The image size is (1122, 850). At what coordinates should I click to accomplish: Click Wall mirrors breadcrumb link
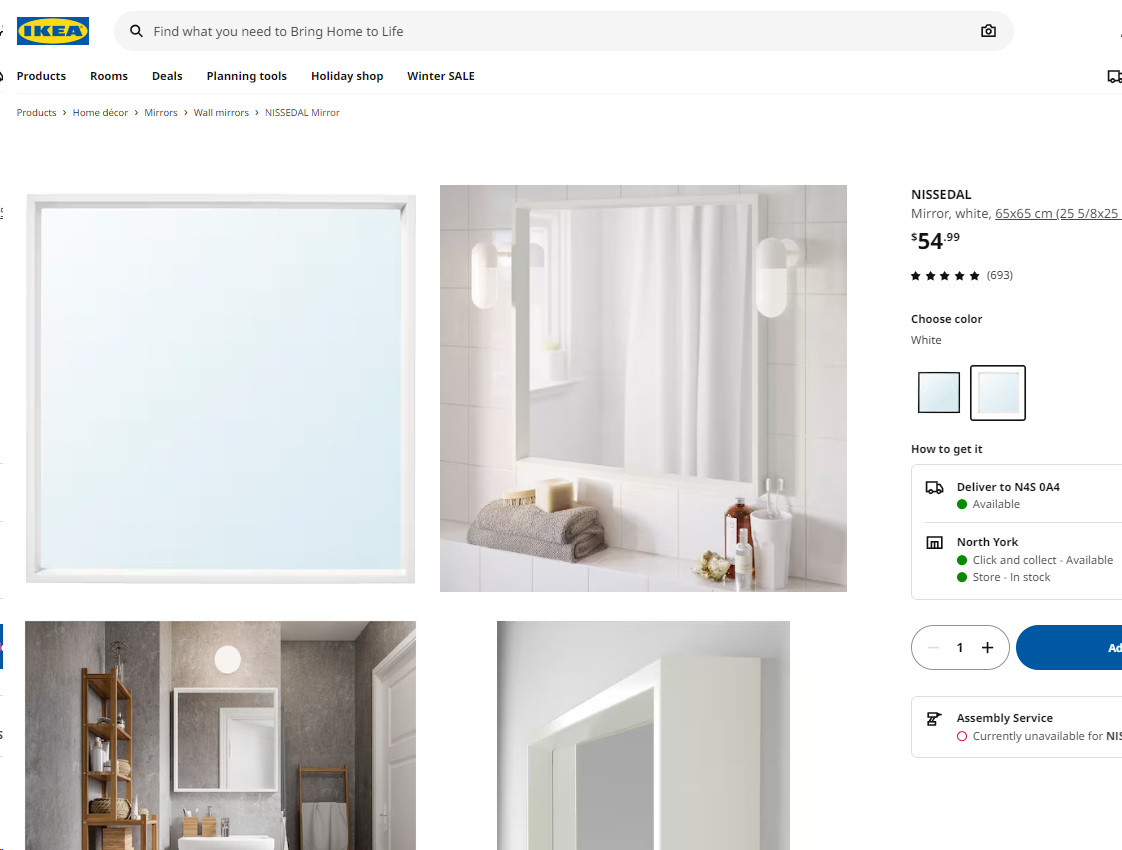coord(221,112)
